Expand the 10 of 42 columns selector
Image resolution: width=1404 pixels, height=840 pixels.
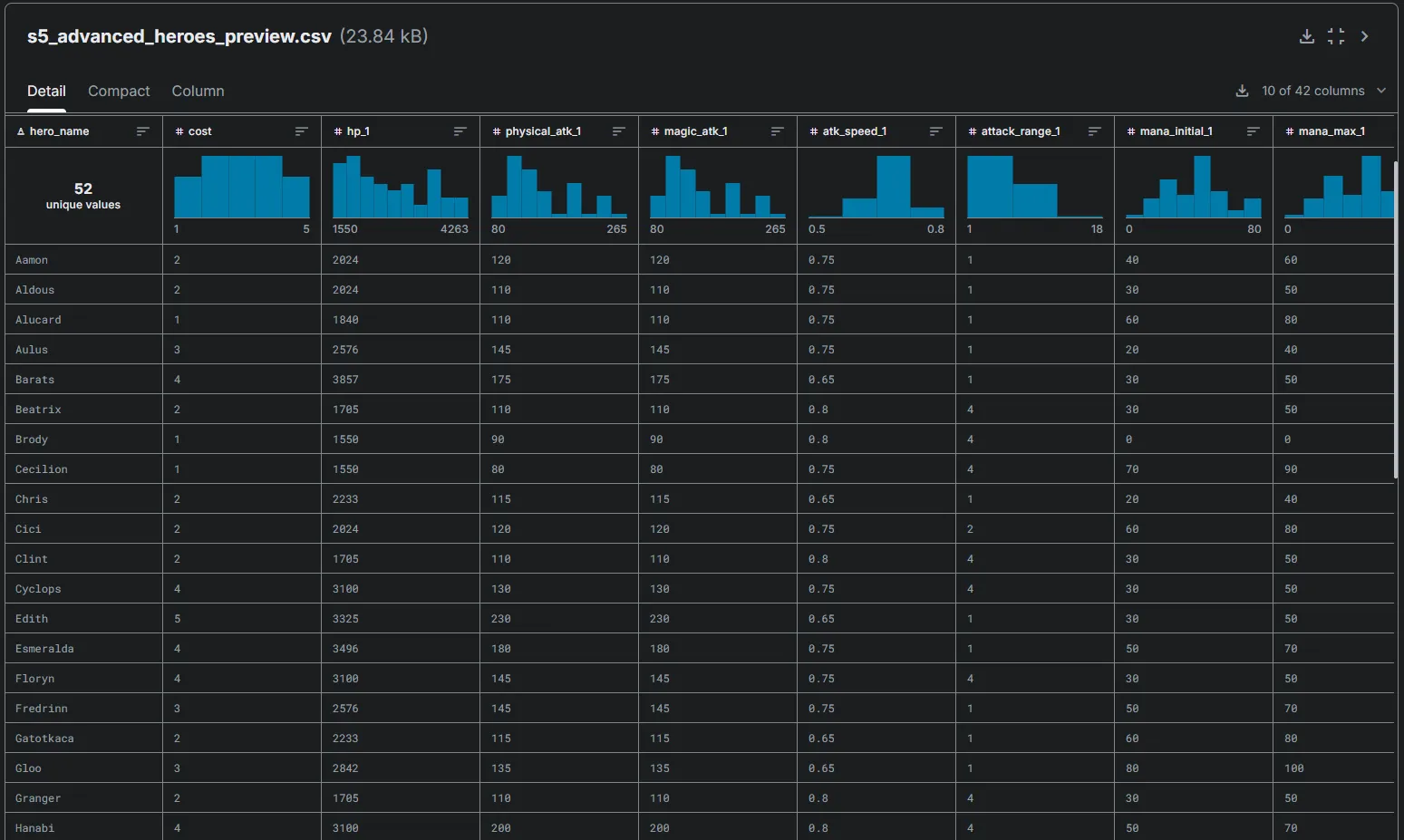[x=1323, y=91]
